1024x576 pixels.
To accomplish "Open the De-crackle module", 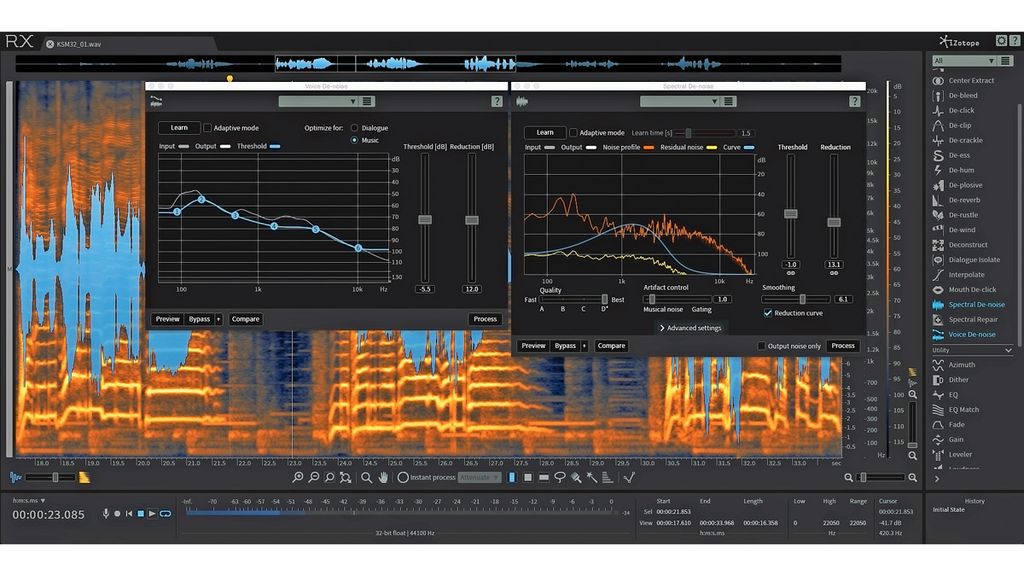I will click(x=958, y=140).
